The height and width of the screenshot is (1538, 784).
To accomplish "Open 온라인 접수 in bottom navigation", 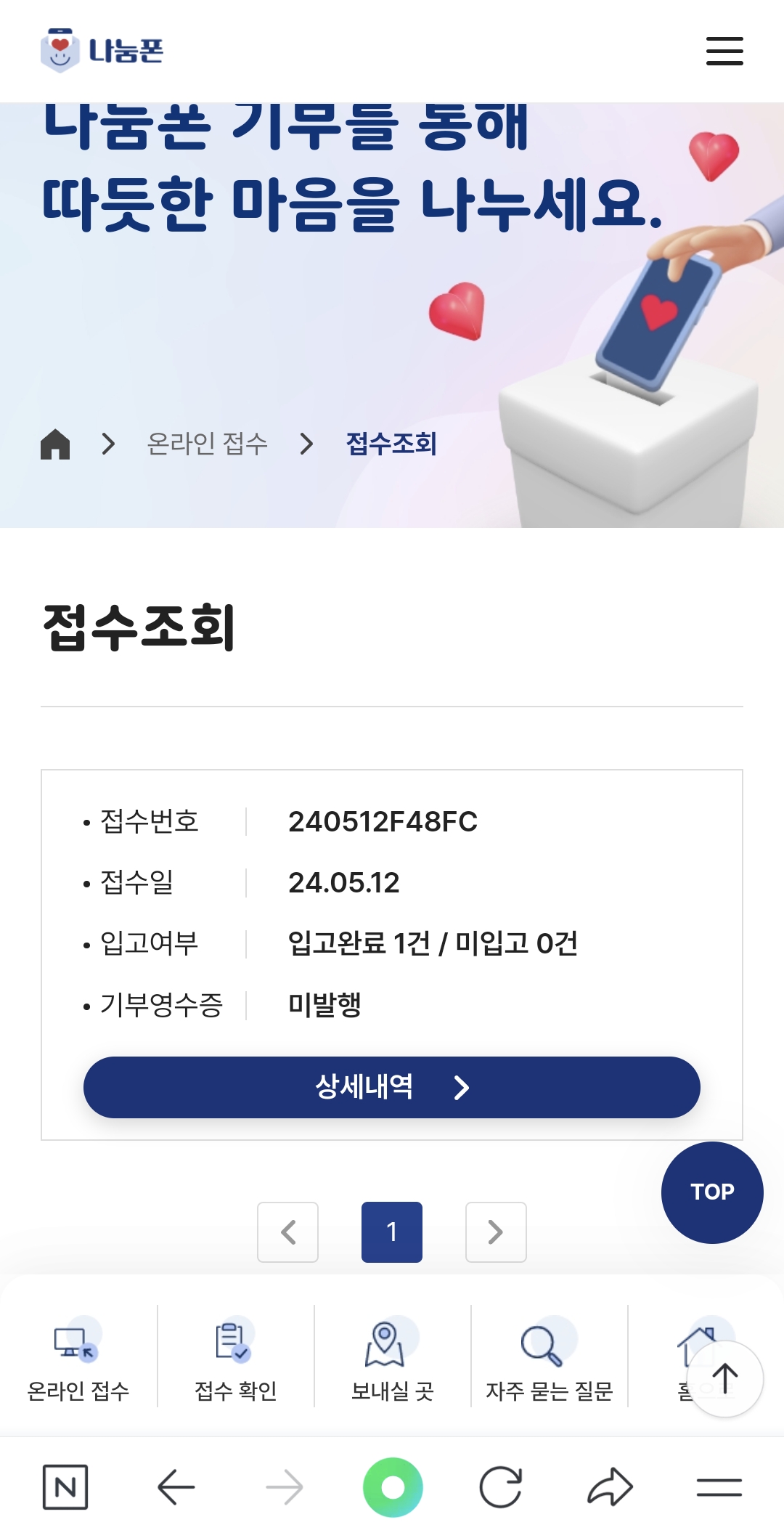I will 78,1358.
